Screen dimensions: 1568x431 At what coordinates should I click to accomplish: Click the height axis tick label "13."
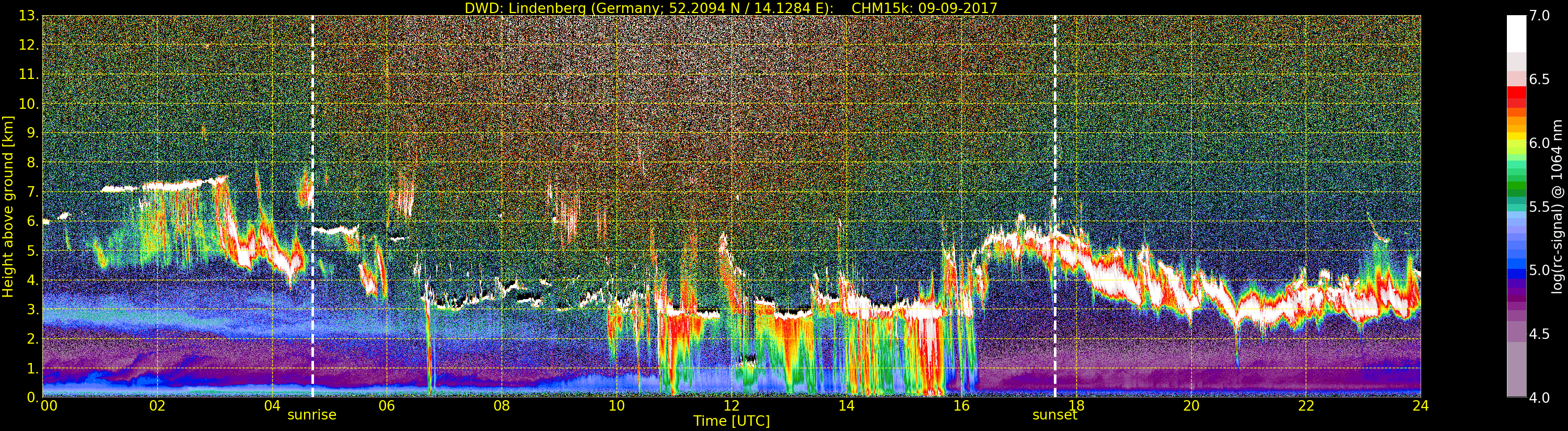pyautogui.click(x=29, y=16)
